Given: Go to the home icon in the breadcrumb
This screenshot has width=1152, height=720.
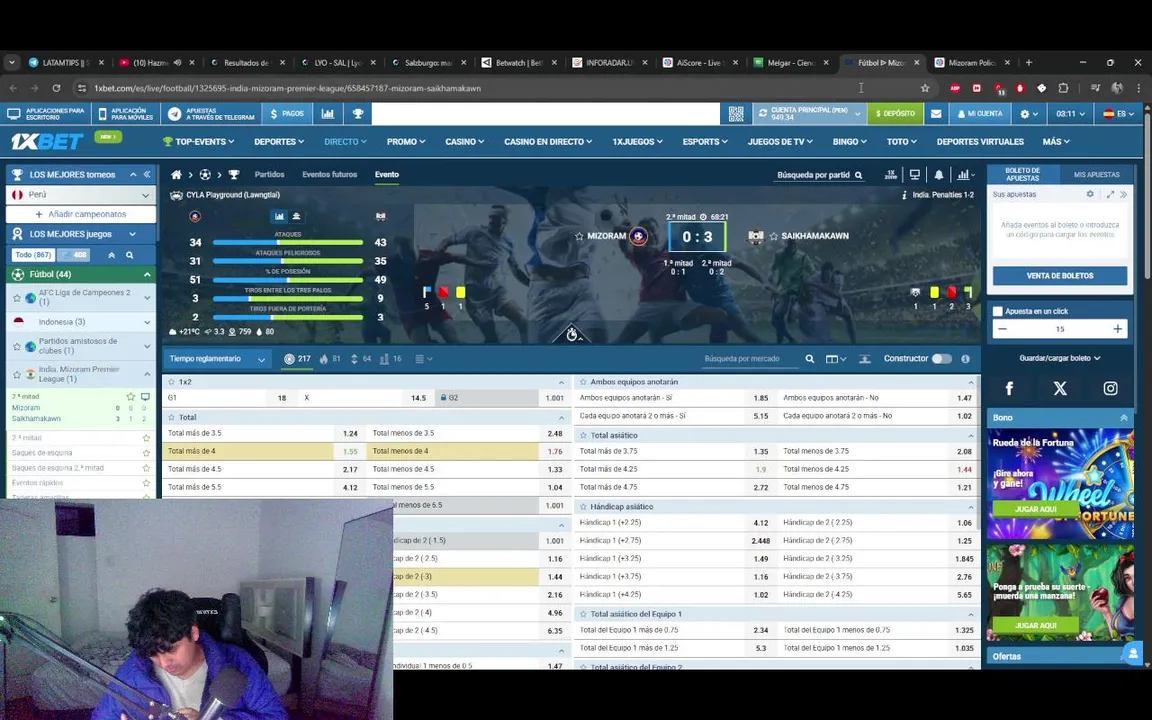Looking at the screenshot, I should tap(176, 175).
